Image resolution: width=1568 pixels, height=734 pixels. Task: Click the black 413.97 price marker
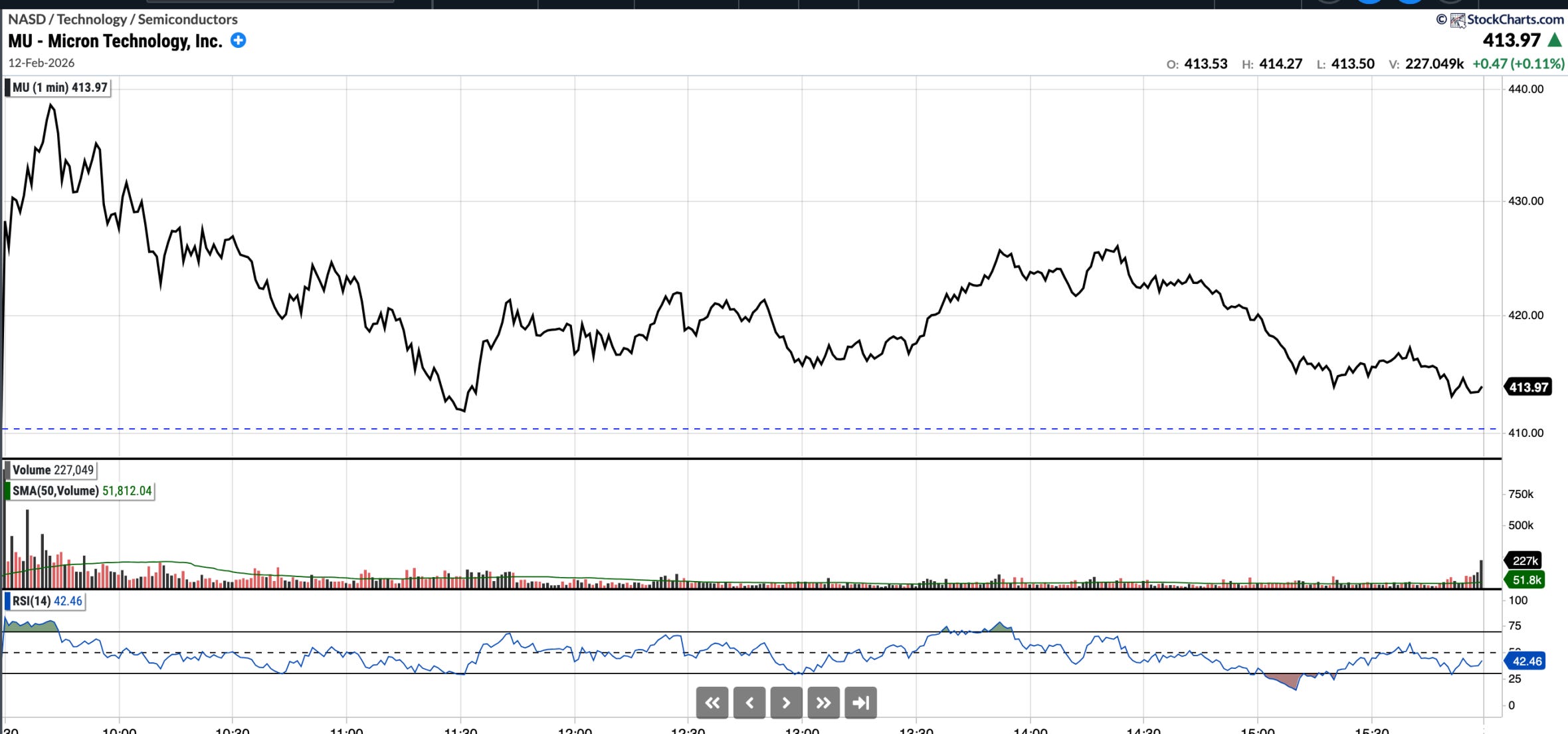1528,387
